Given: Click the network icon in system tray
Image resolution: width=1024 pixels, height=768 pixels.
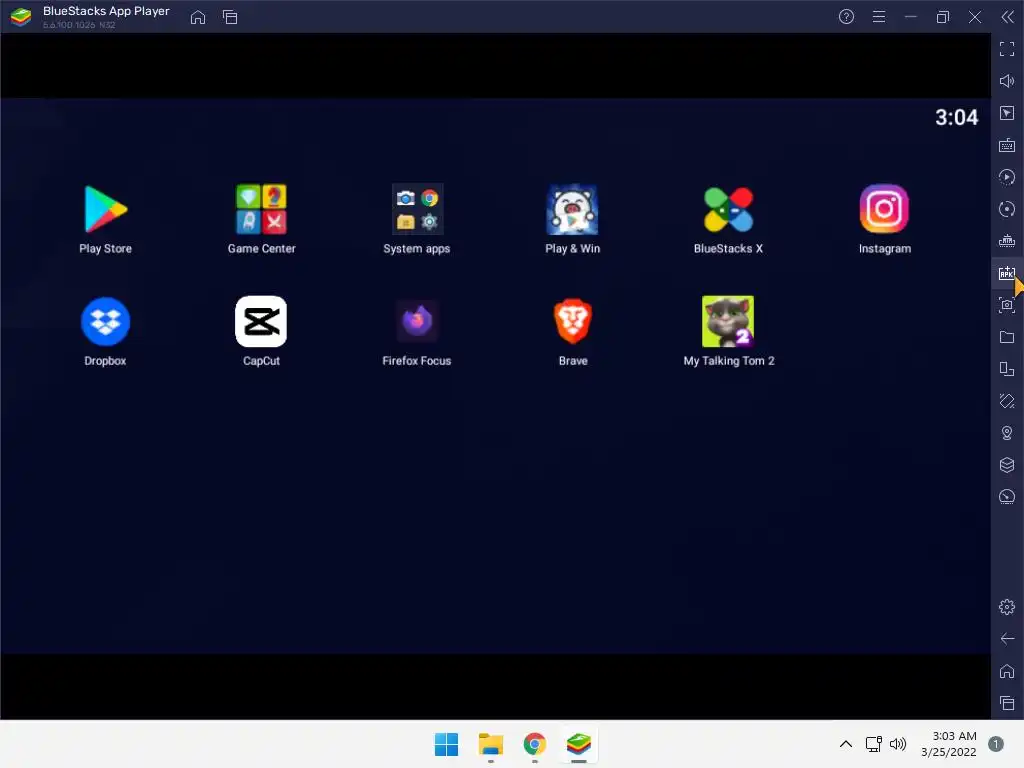Looking at the screenshot, I should click(x=874, y=744).
